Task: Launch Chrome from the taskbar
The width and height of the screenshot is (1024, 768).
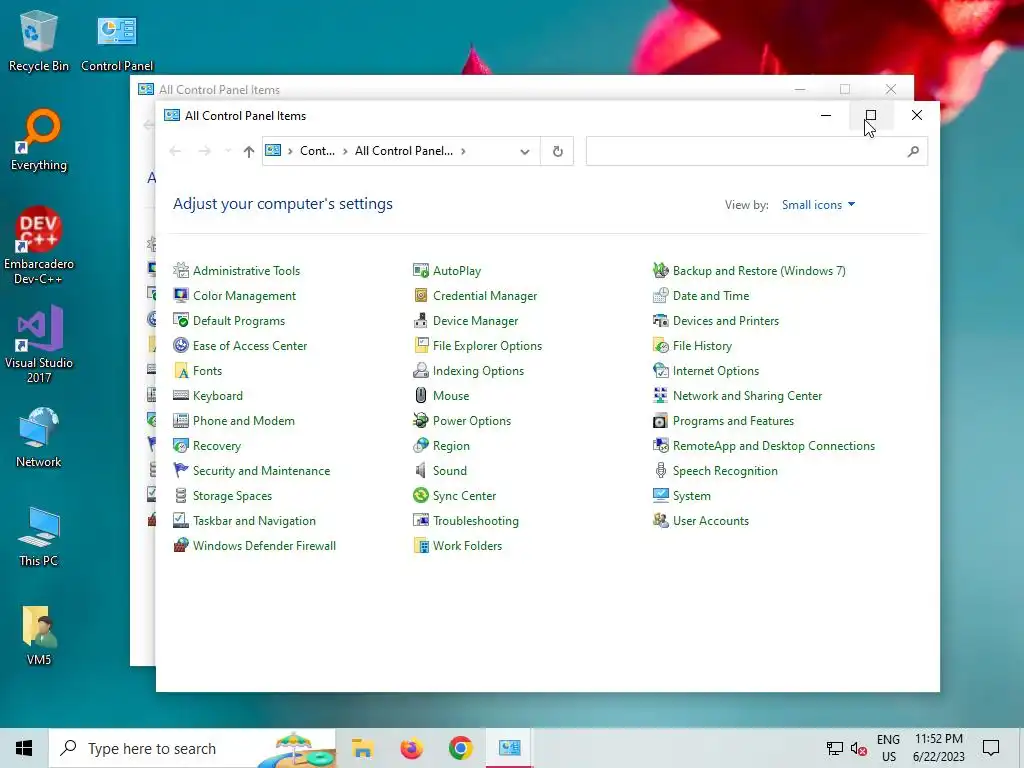Action: tap(460, 748)
